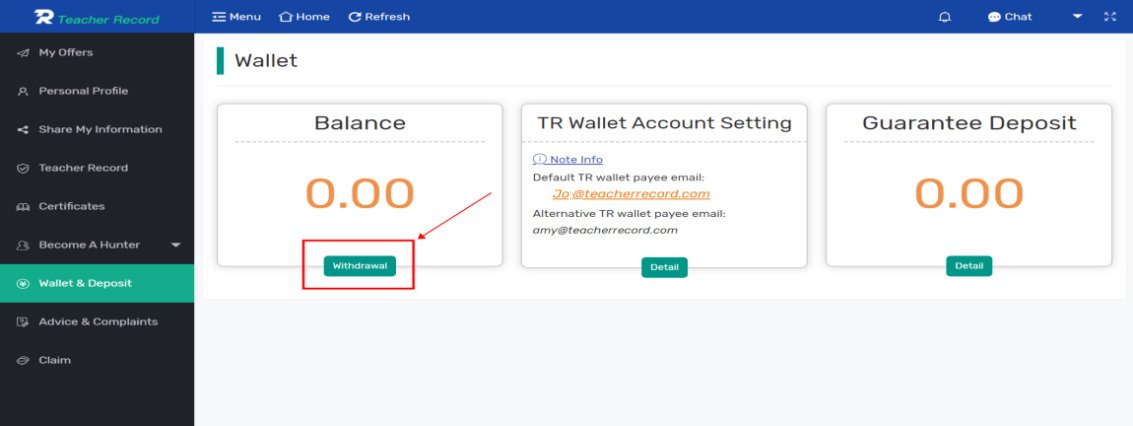The image size is (1133, 426).
Task: Click the Claim sidebar icon
Action: 23,360
